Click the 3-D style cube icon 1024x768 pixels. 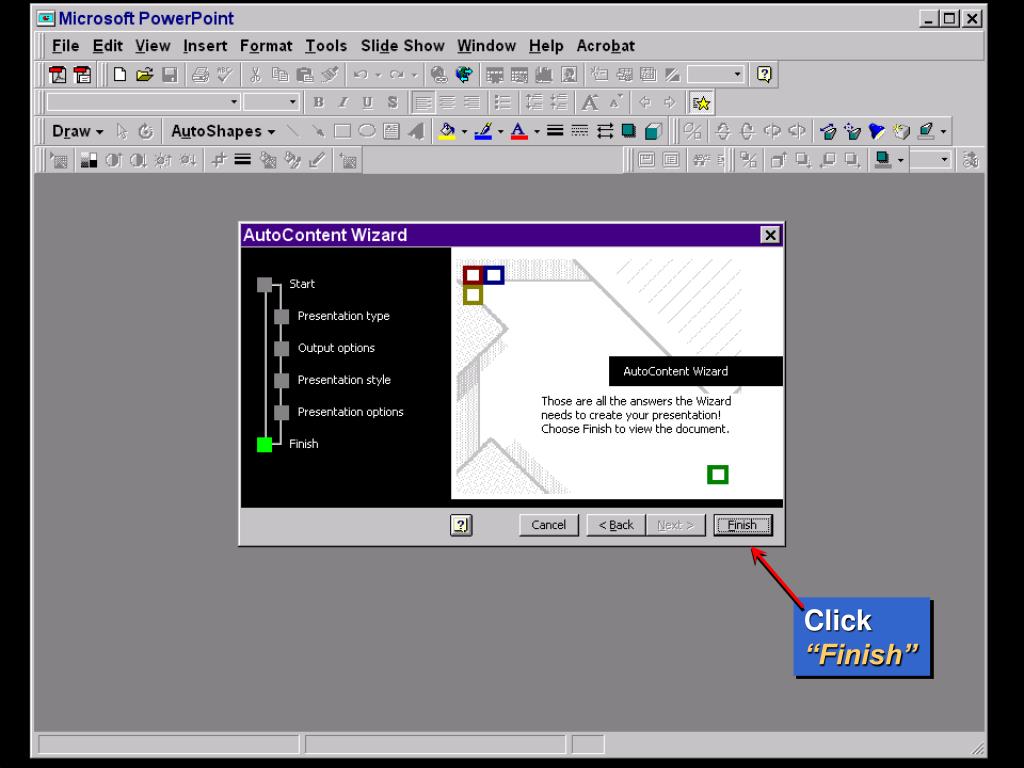(x=653, y=131)
